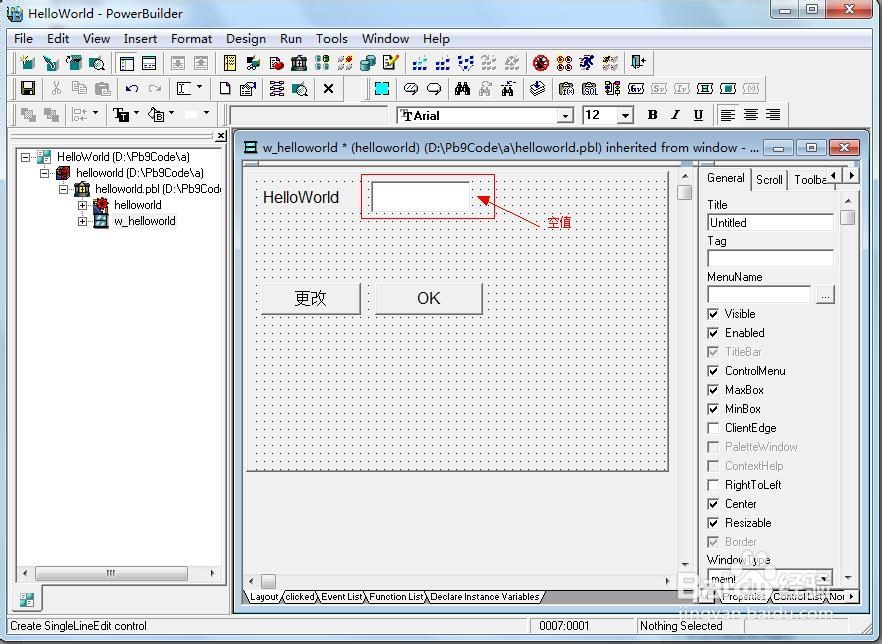Click the Cut scissors icon
The width and height of the screenshot is (882, 644).
[x=56, y=88]
